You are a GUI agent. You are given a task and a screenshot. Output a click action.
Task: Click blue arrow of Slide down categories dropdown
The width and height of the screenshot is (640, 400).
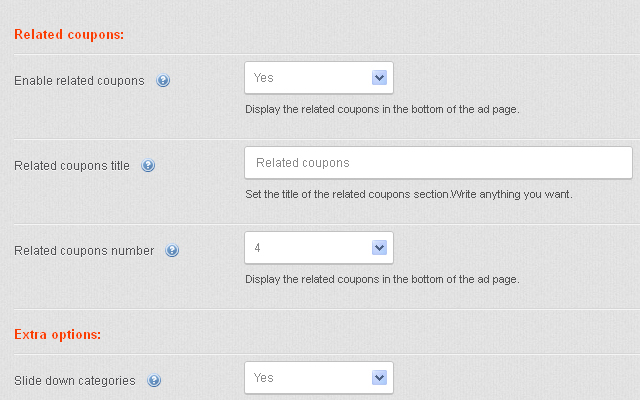click(x=379, y=378)
